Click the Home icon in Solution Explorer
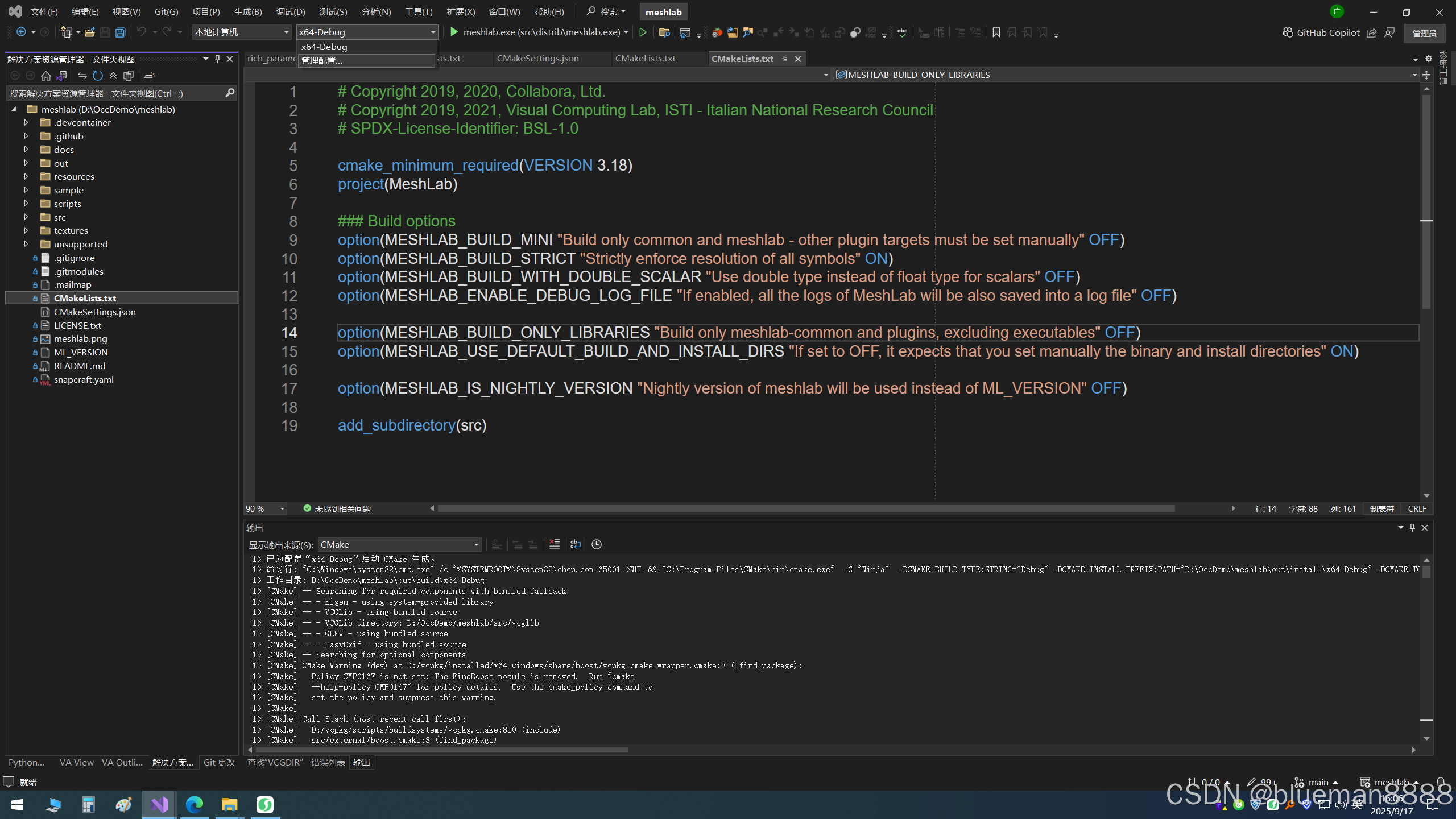 pyautogui.click(x=46, y=76)
